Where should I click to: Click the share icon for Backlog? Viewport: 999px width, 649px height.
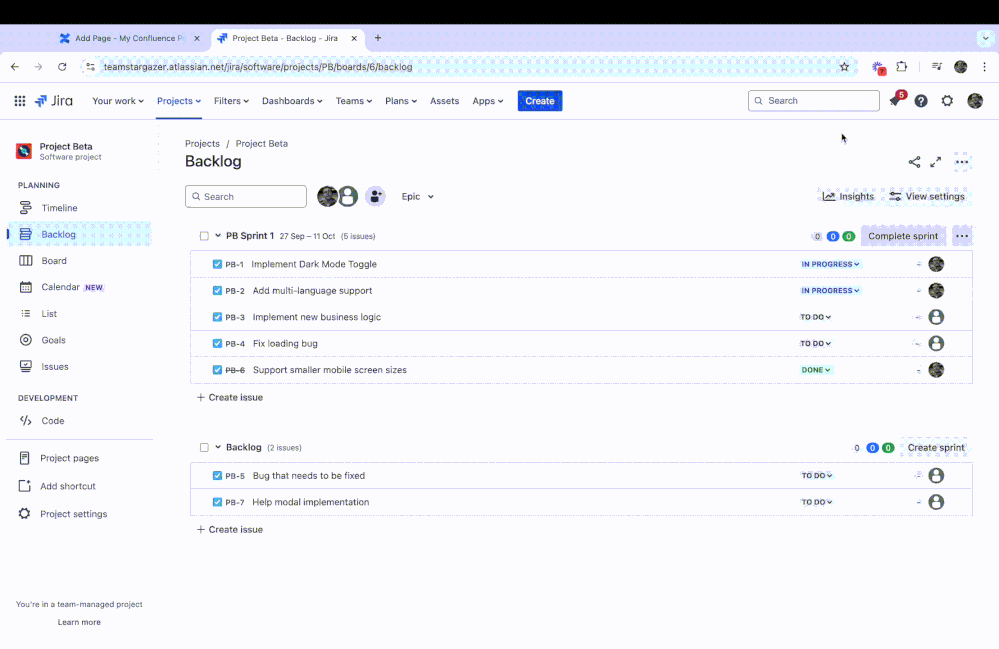coord(914,162)
